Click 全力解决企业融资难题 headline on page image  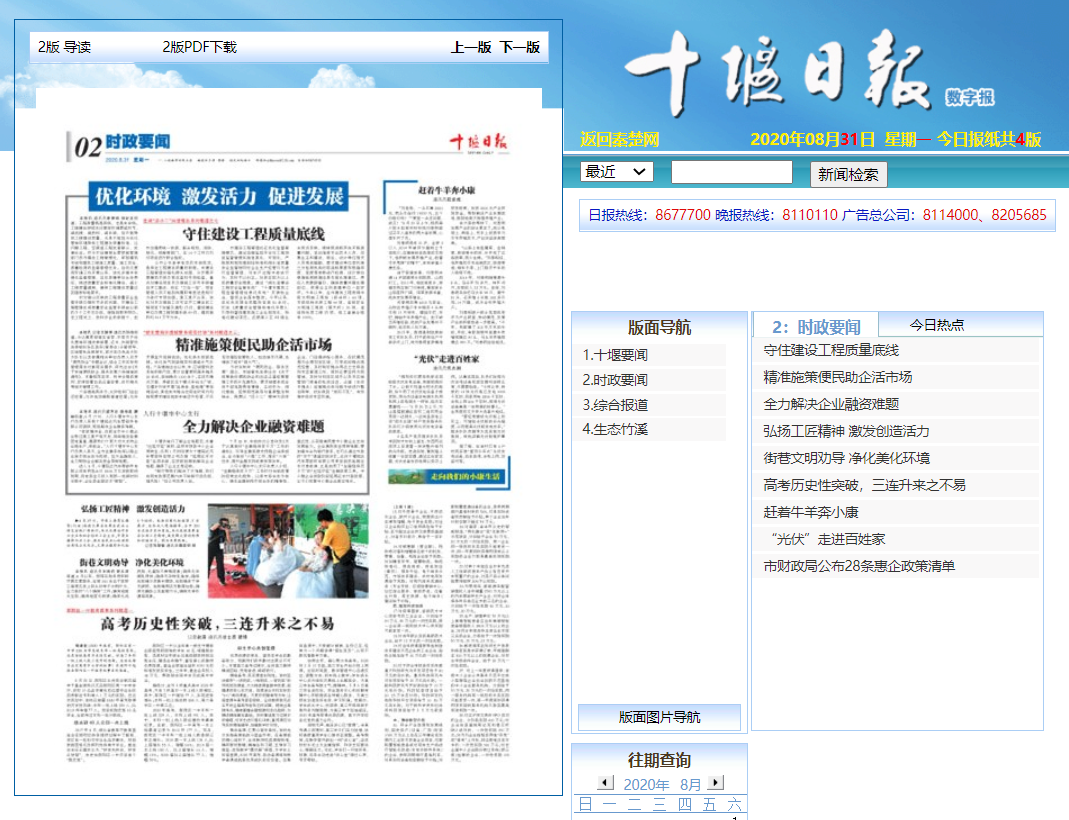pyautogui.click(x=254, y=427)
